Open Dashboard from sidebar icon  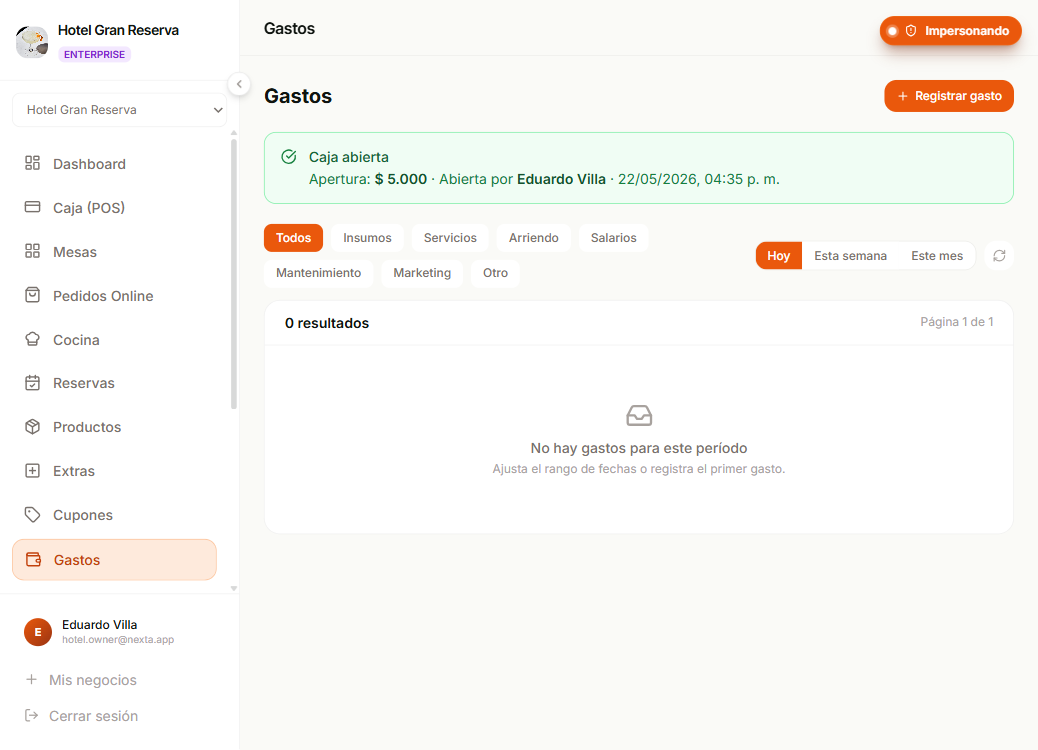click(32, 163)
